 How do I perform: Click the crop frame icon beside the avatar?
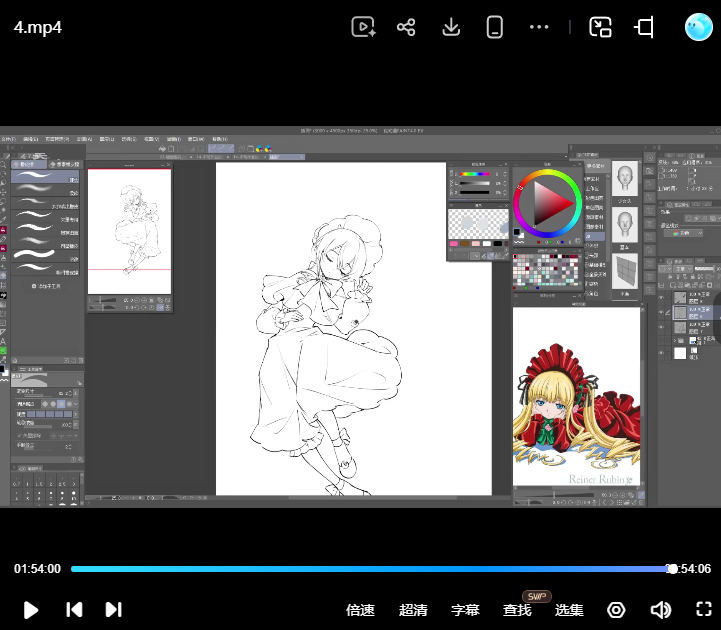(x=644, y=27)
